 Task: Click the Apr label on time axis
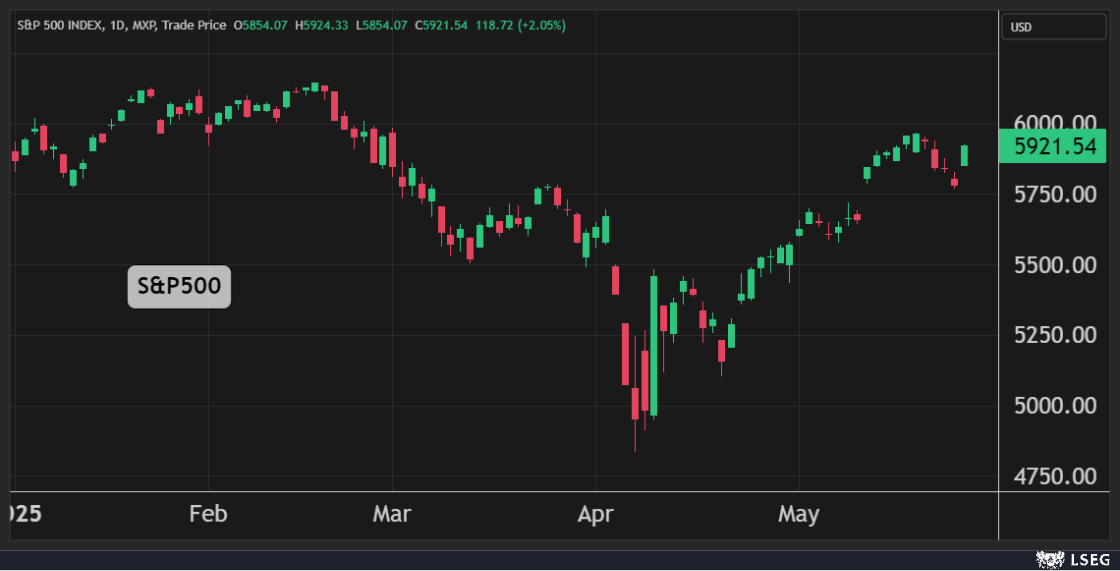[595, 515]
